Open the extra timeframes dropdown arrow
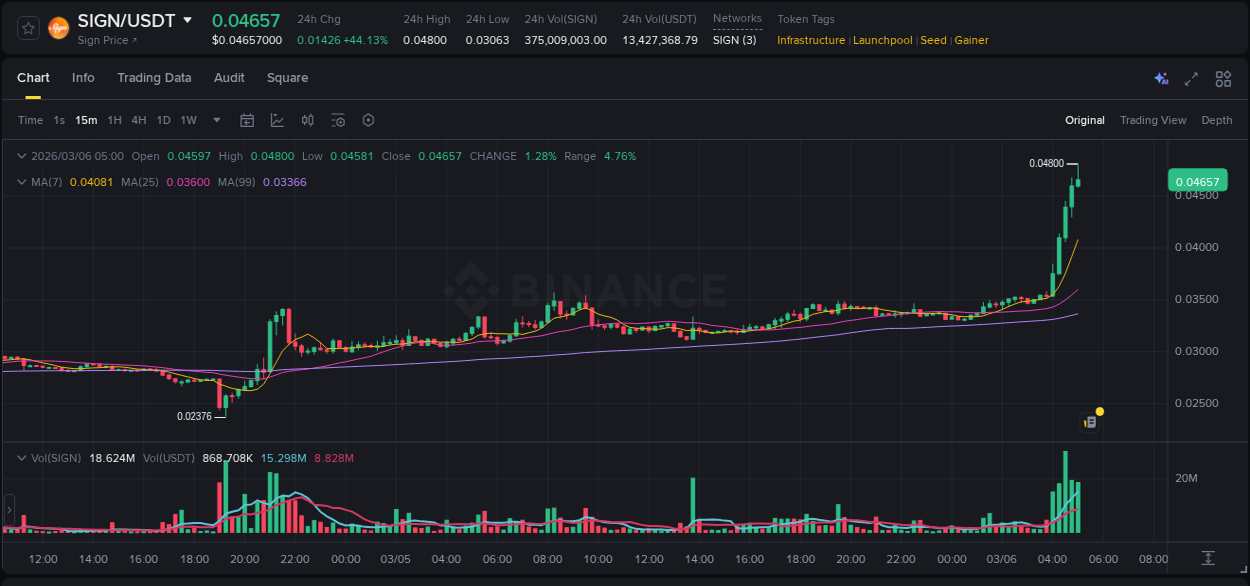The height and width of the screenshot is (586, 1250). point(215,120)
